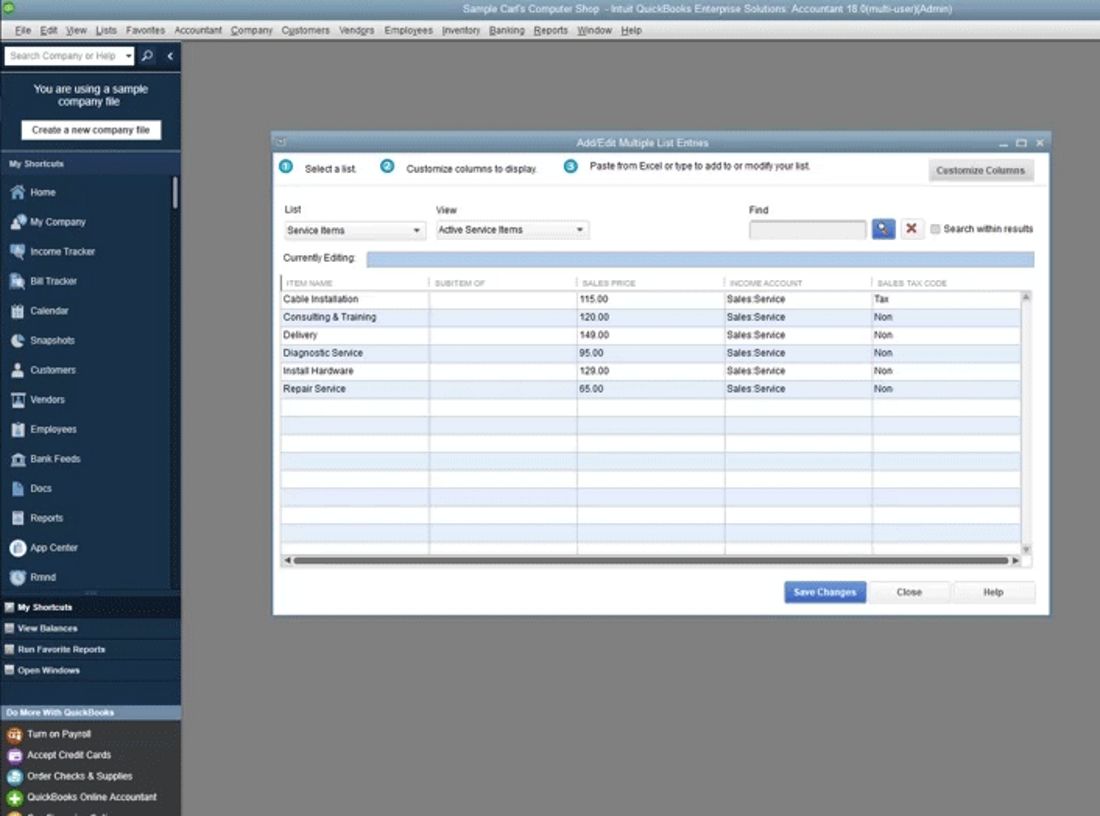Click the Search Company or Help field
Viewport: 1100px width, 816px height.
coord(65,55)
